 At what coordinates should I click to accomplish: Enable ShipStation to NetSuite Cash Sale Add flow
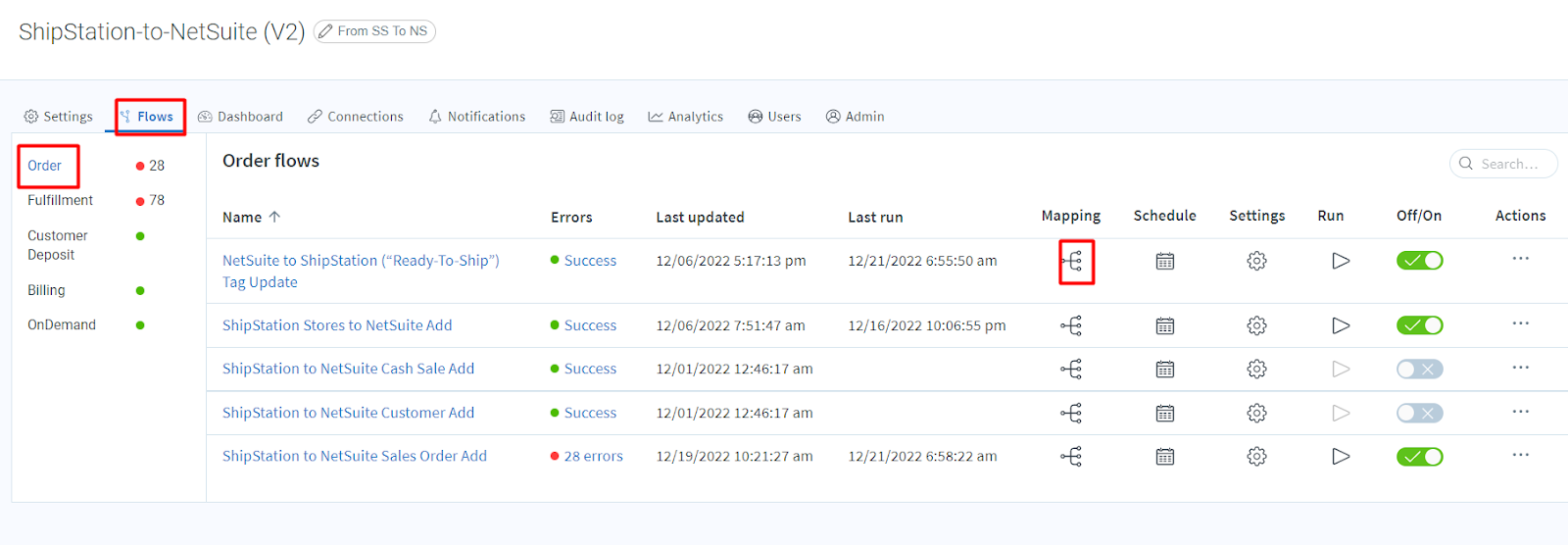coord(1419,370)
